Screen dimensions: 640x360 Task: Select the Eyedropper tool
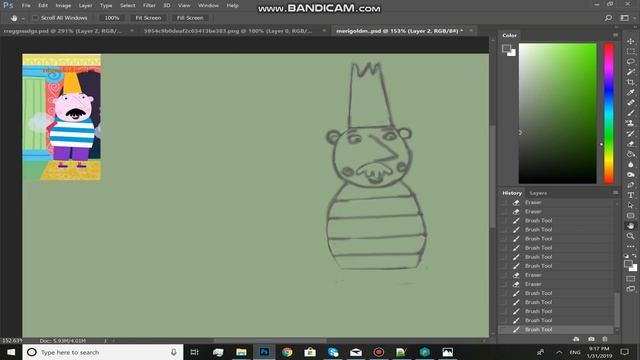[x=631, y=92]
